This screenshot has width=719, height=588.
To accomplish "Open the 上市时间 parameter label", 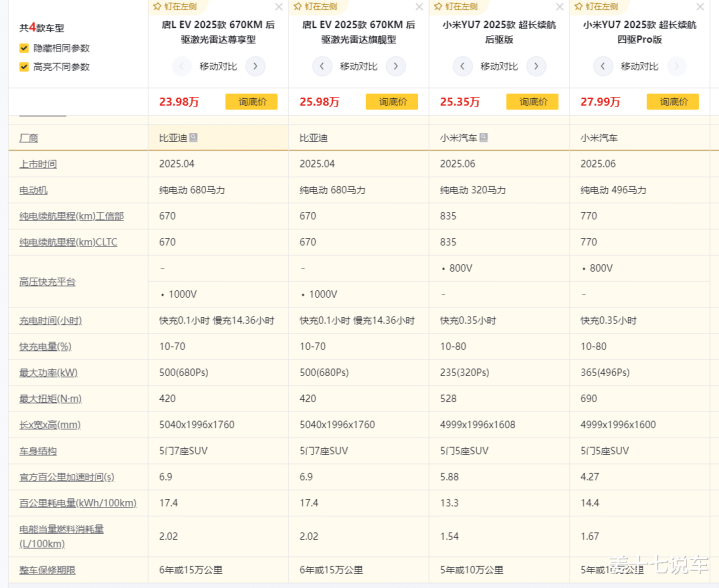I will click(38, 164).
